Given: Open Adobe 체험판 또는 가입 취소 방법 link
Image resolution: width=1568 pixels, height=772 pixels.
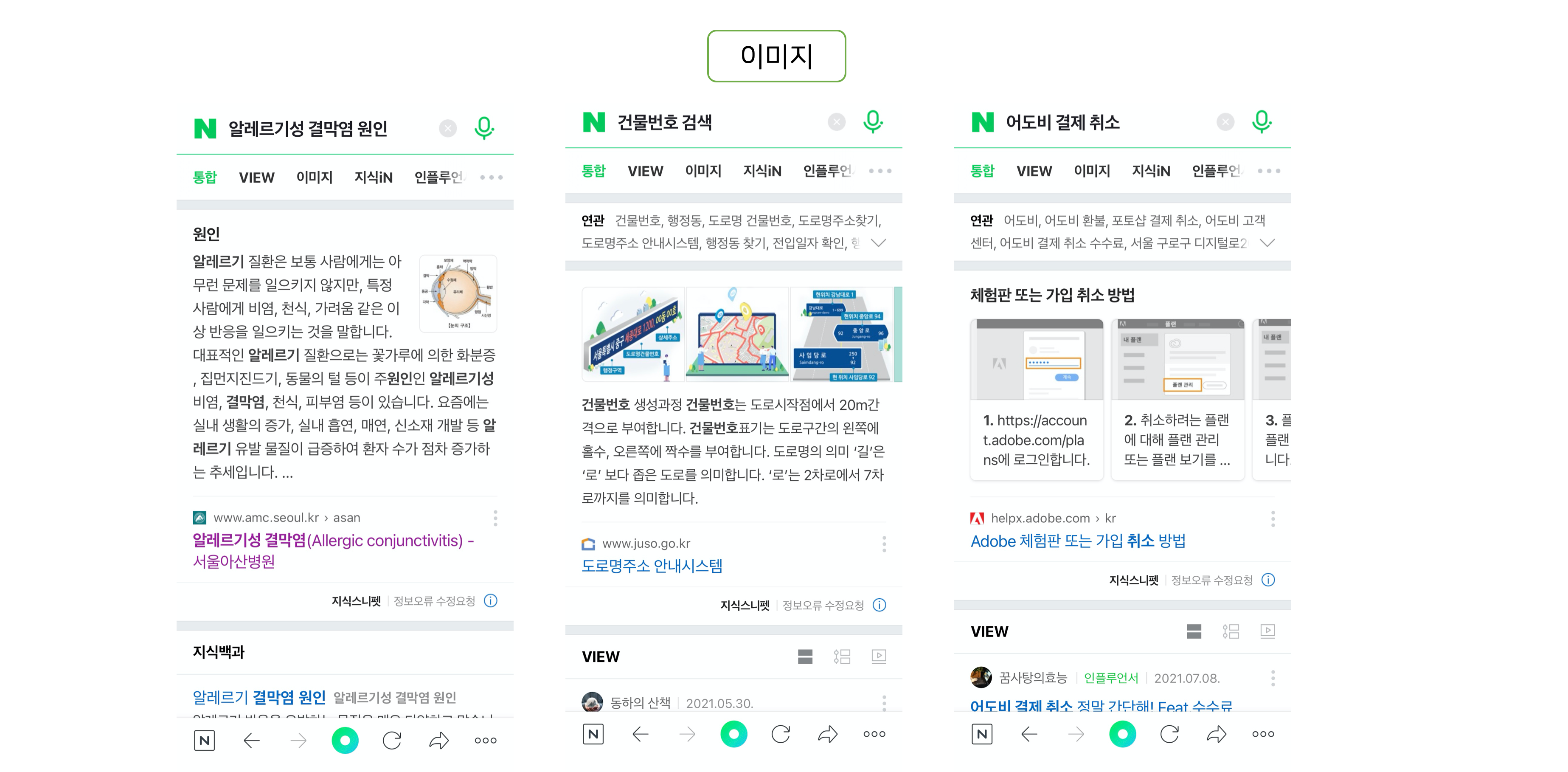Looking at the screenshot, I should [x=1078, y=541].
